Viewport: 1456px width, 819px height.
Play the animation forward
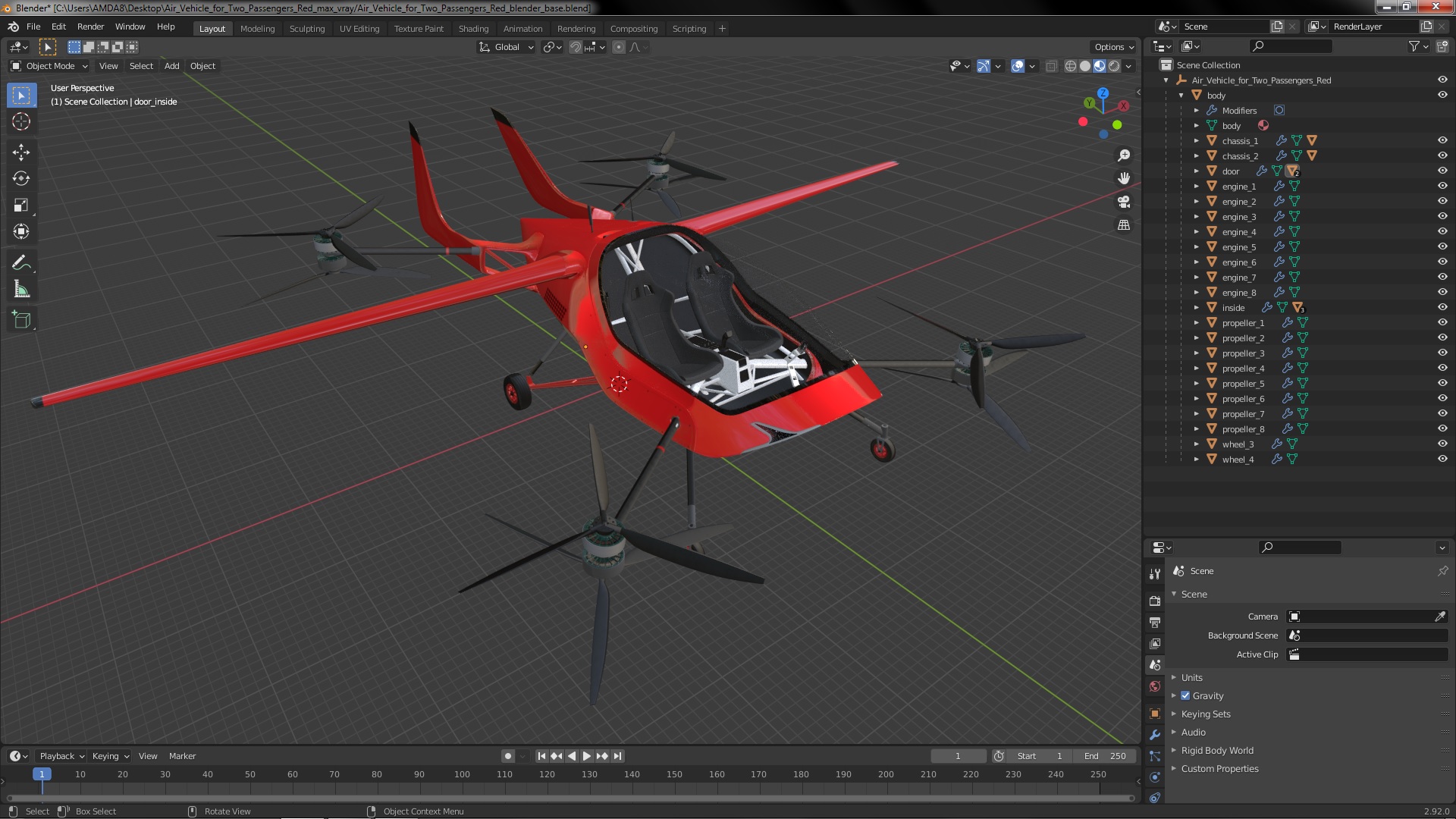coord(587,756)
